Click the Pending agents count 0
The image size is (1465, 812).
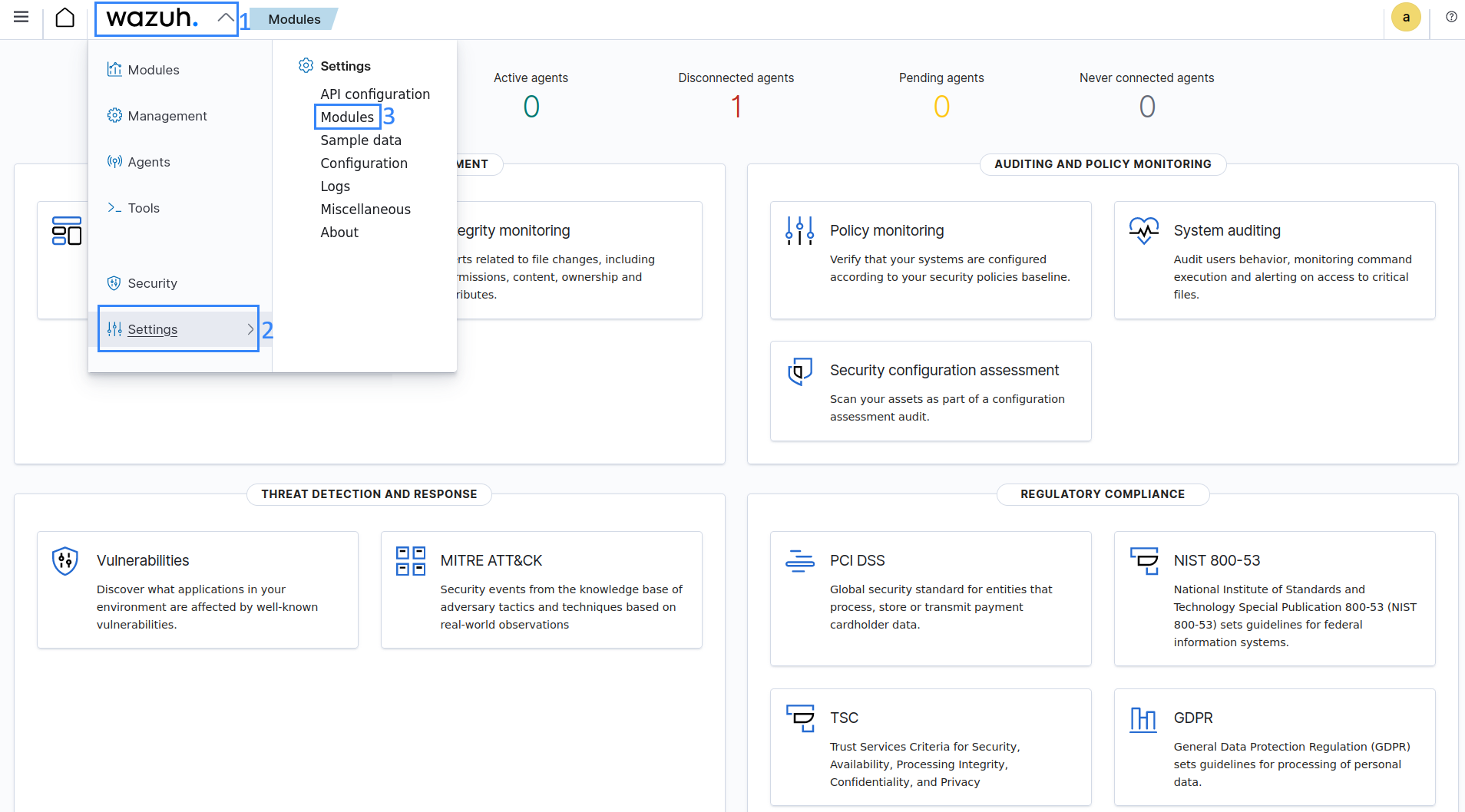coord(941,107)
